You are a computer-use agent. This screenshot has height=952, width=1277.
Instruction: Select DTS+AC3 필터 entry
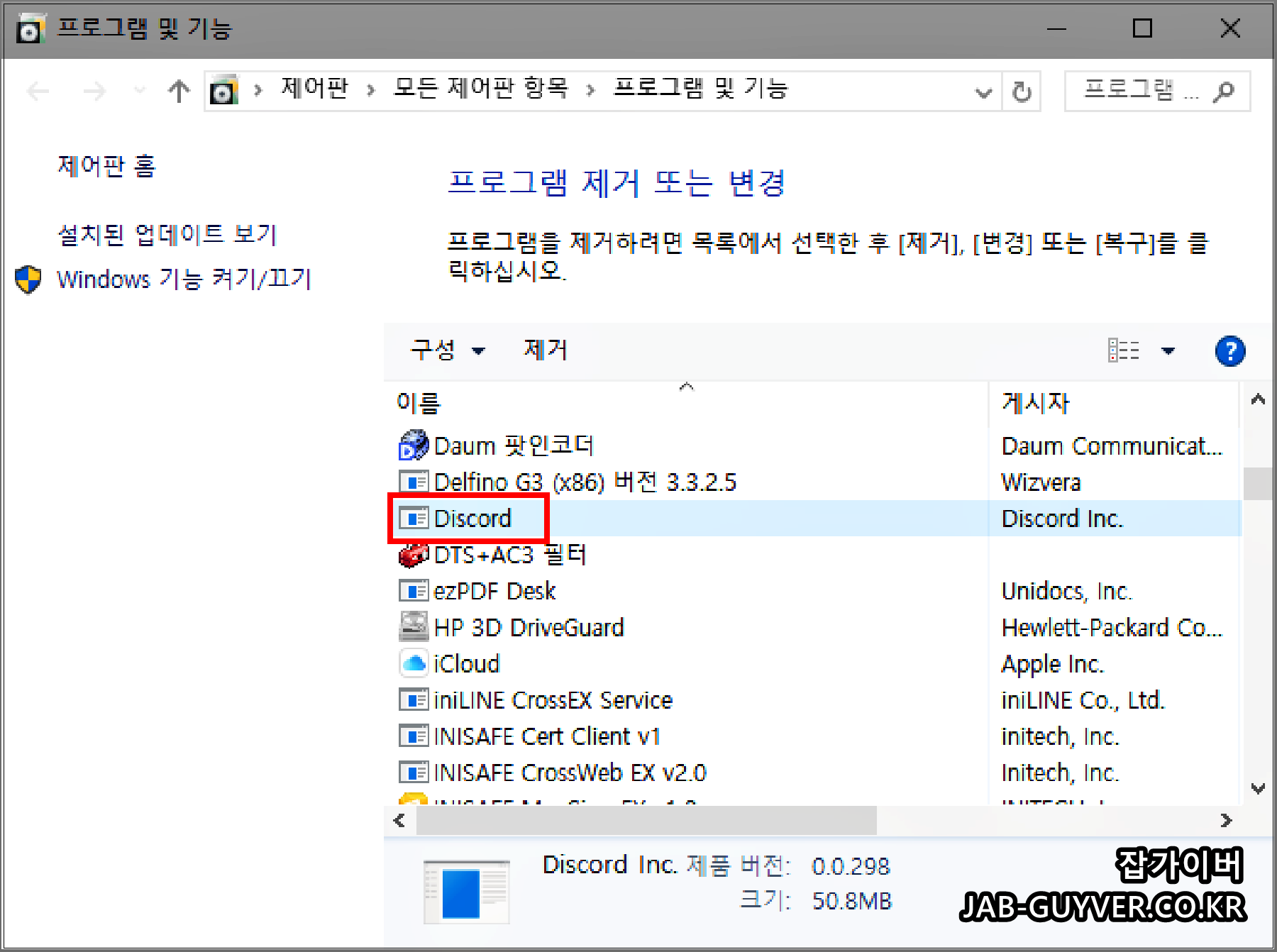[511, 555]
